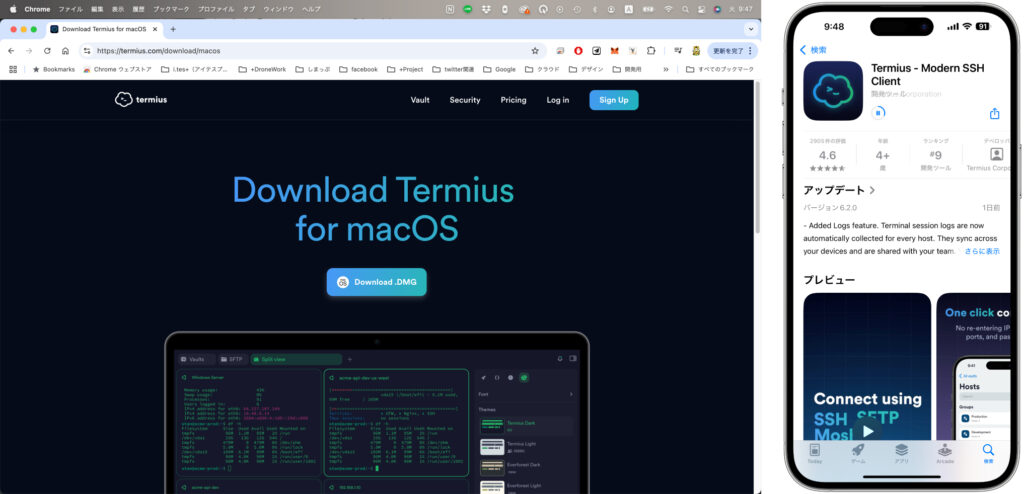This screenshot has width=1024, height=494.
Task: Tap the 検索 back button on iPhone
Action: [x=813, y=50]
